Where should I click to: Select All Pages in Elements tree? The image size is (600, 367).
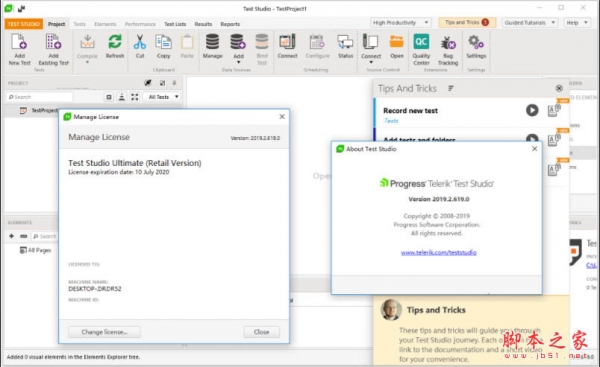tap(35, 250)
